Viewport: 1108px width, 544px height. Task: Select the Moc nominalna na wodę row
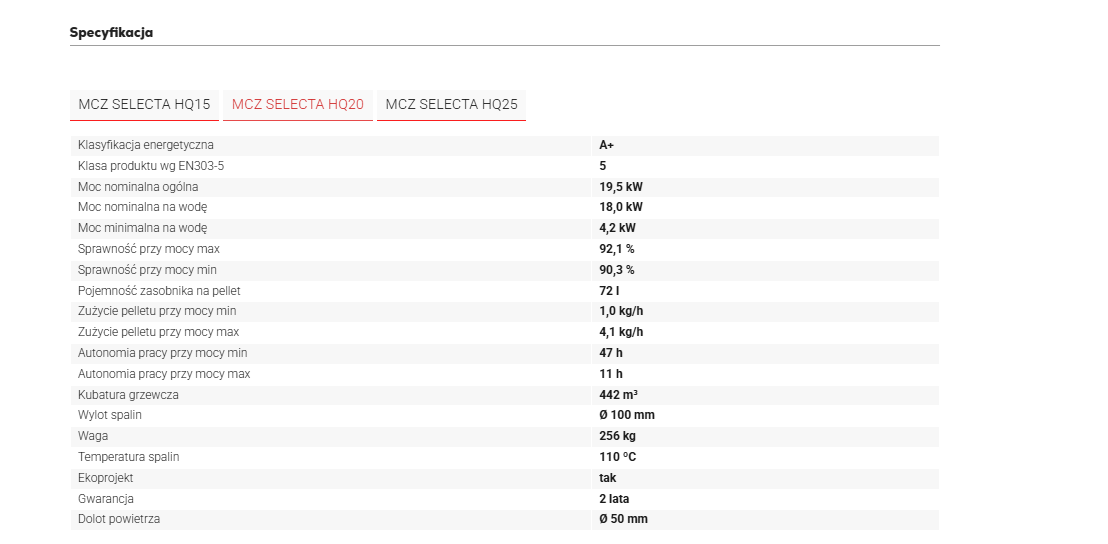[143, 207]
